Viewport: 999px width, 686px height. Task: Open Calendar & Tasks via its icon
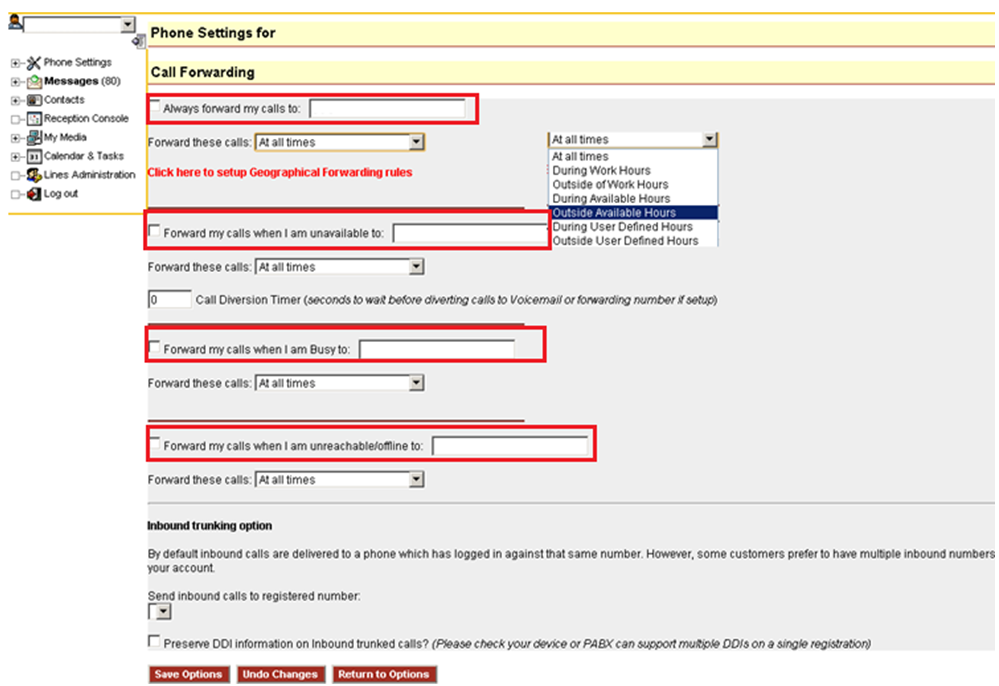(34, 156)
